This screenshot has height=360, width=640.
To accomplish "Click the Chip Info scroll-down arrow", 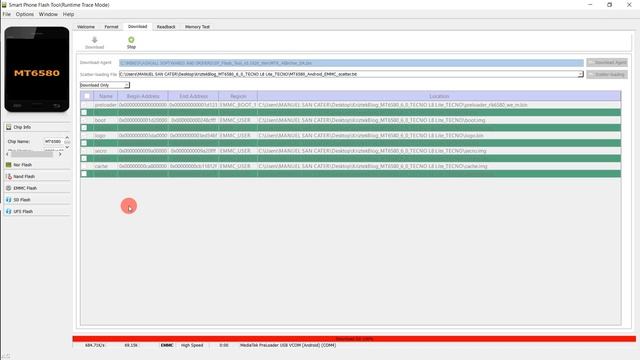I will pos(67,147).
